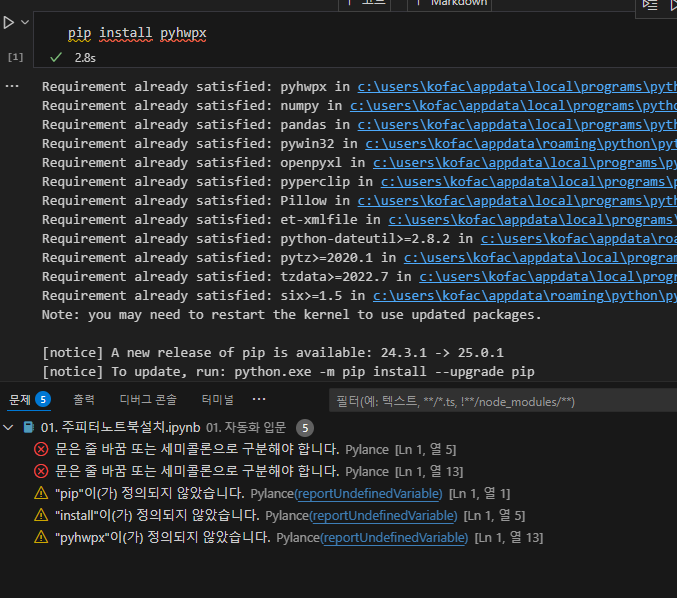Select the "pyhwpx" 정의되지 않았습니다 warning
The image size is (677, 598).
pyautogui.click(x=163, y=538)
